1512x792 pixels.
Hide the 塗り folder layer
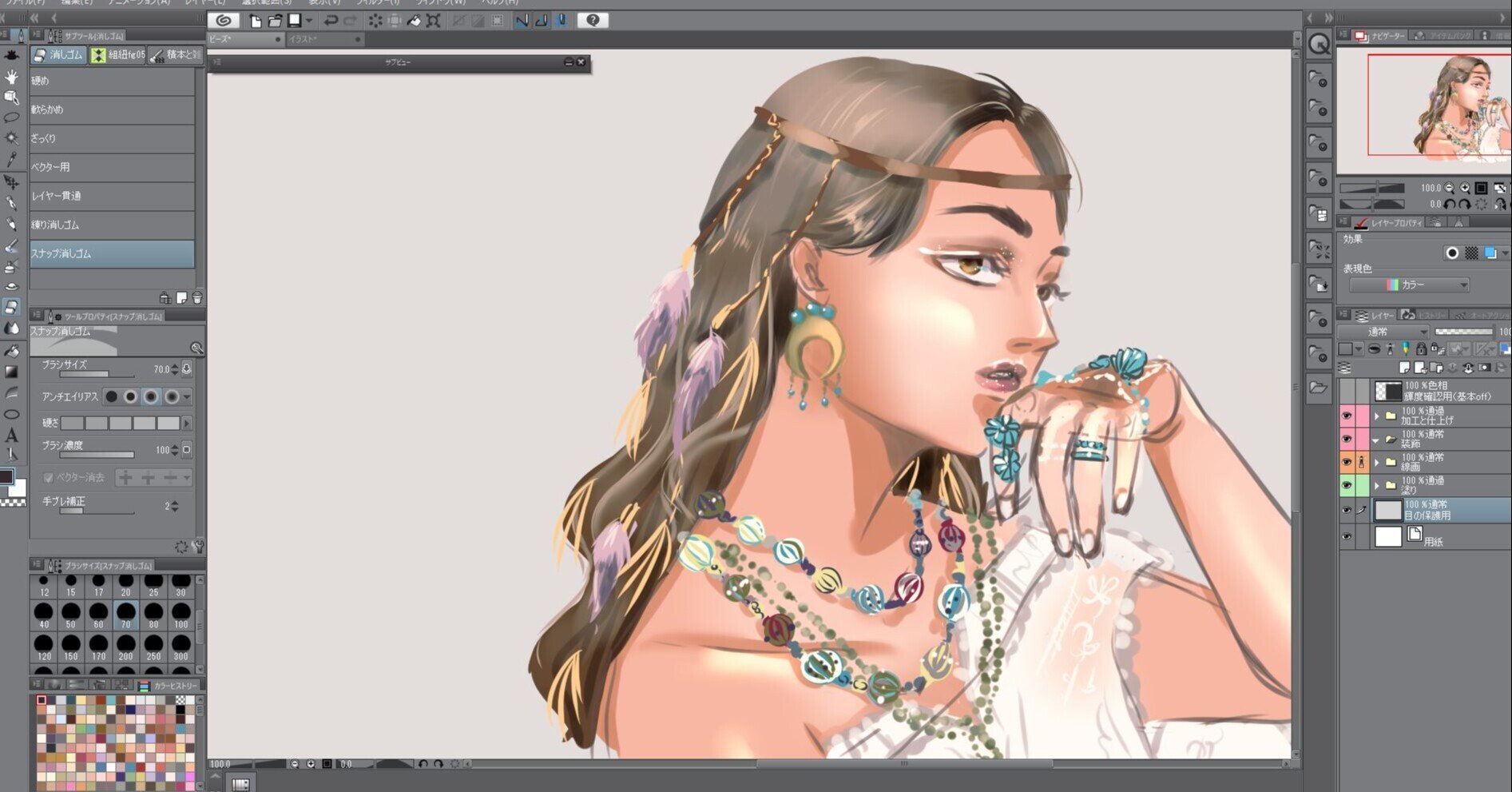tap(1347, 485)
